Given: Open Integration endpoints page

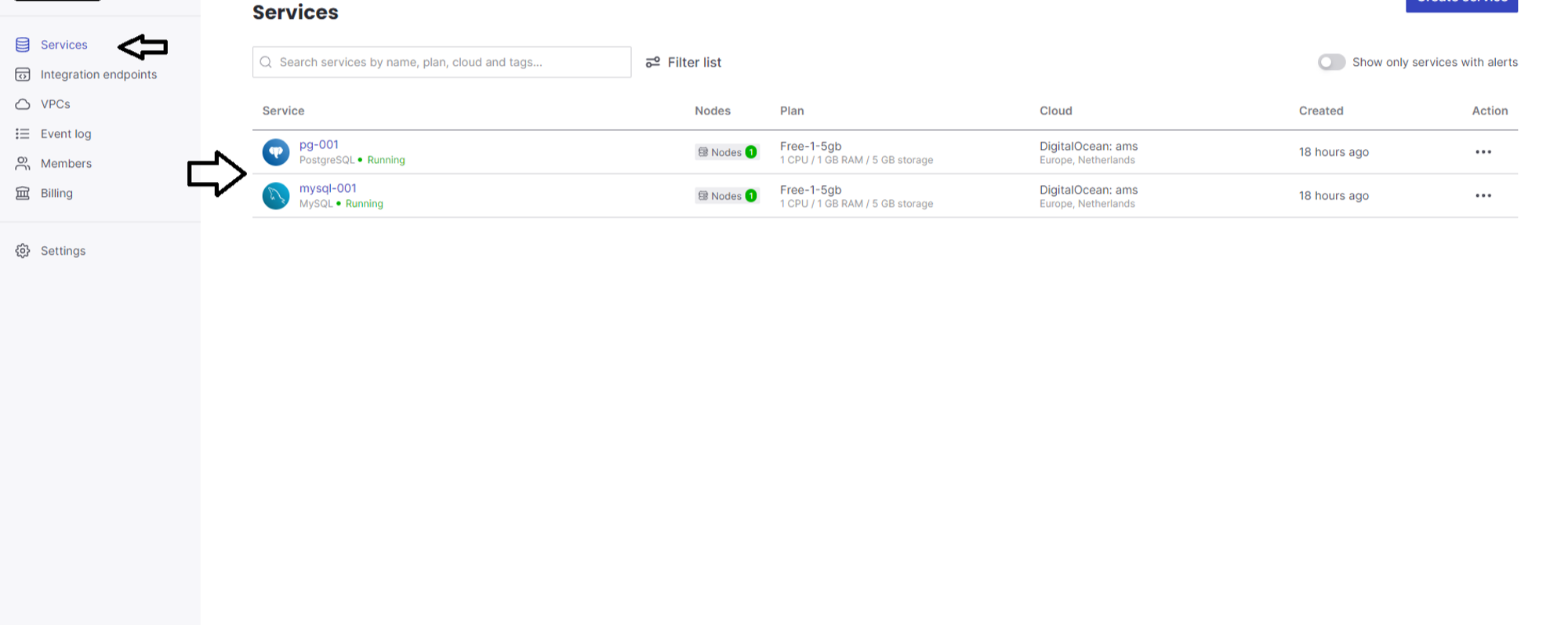Looking at the screenshot, I should click(99, 74).
